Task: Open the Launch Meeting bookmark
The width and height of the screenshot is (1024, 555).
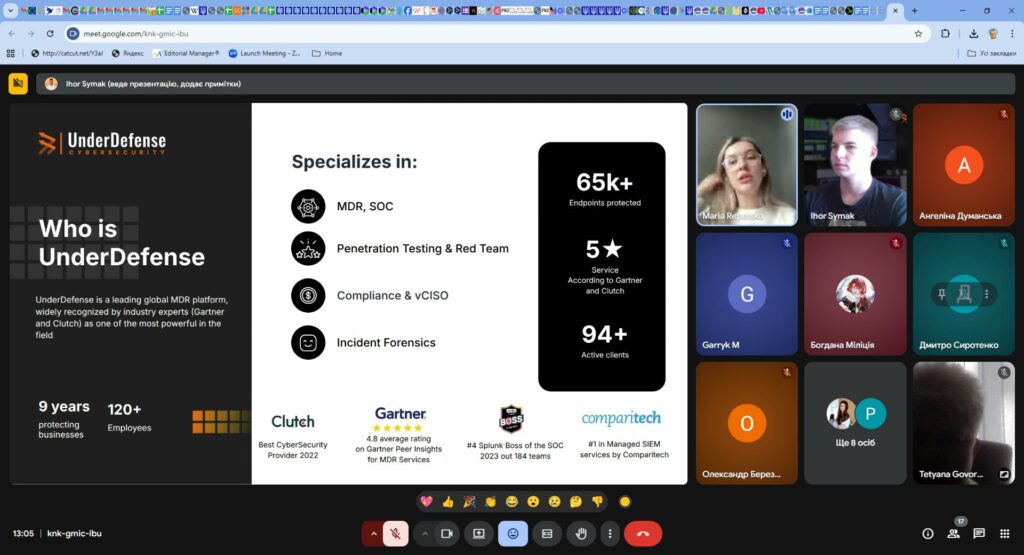Action: [x=265, y=53]
